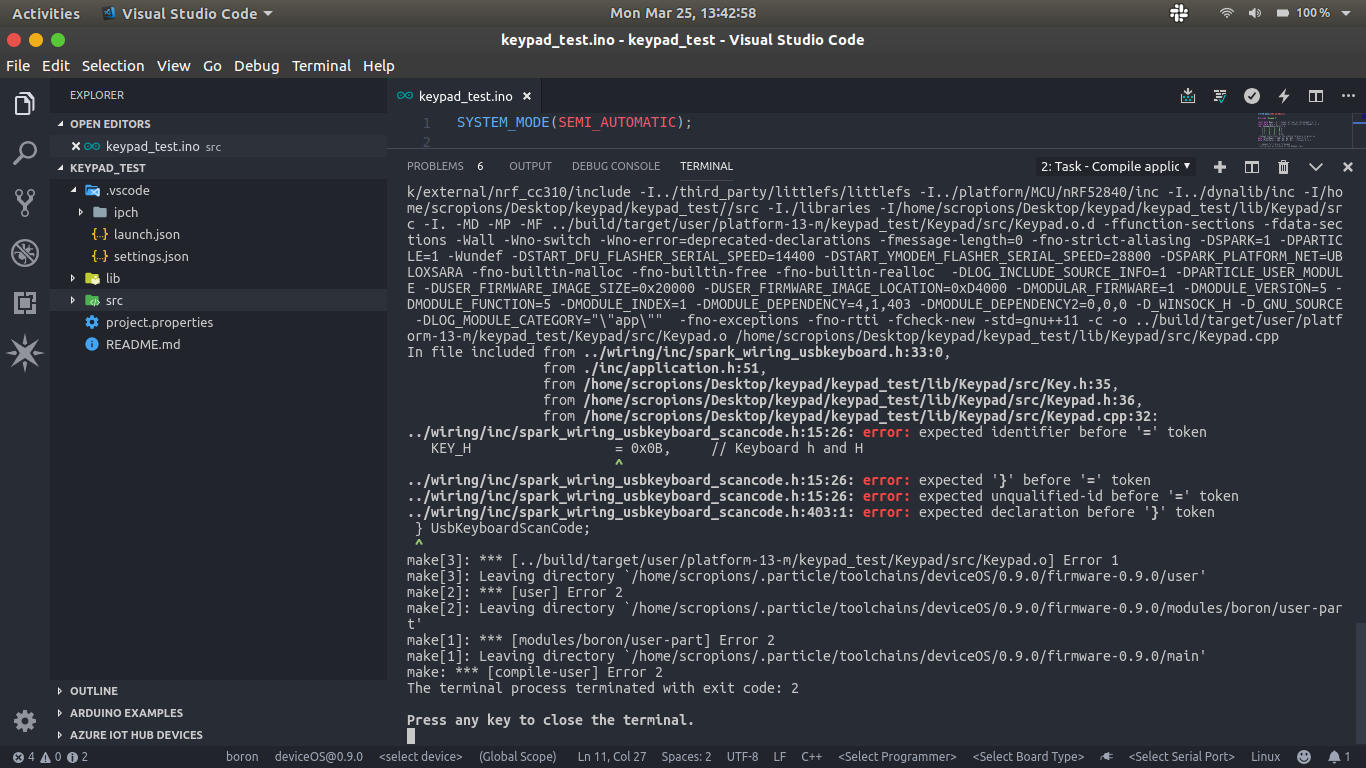
Task: Click <Select Board Type> in the status bar
Action: tap(1028, 757)
